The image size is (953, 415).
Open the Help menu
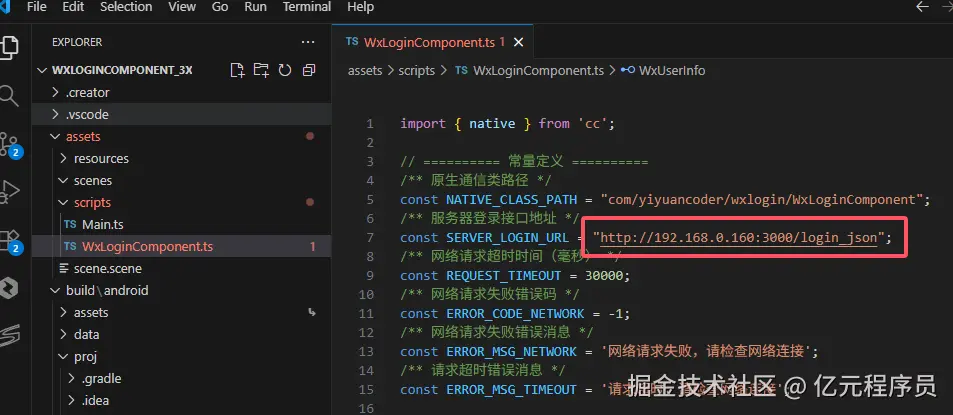pyautogui.click(x=360, y=7)
